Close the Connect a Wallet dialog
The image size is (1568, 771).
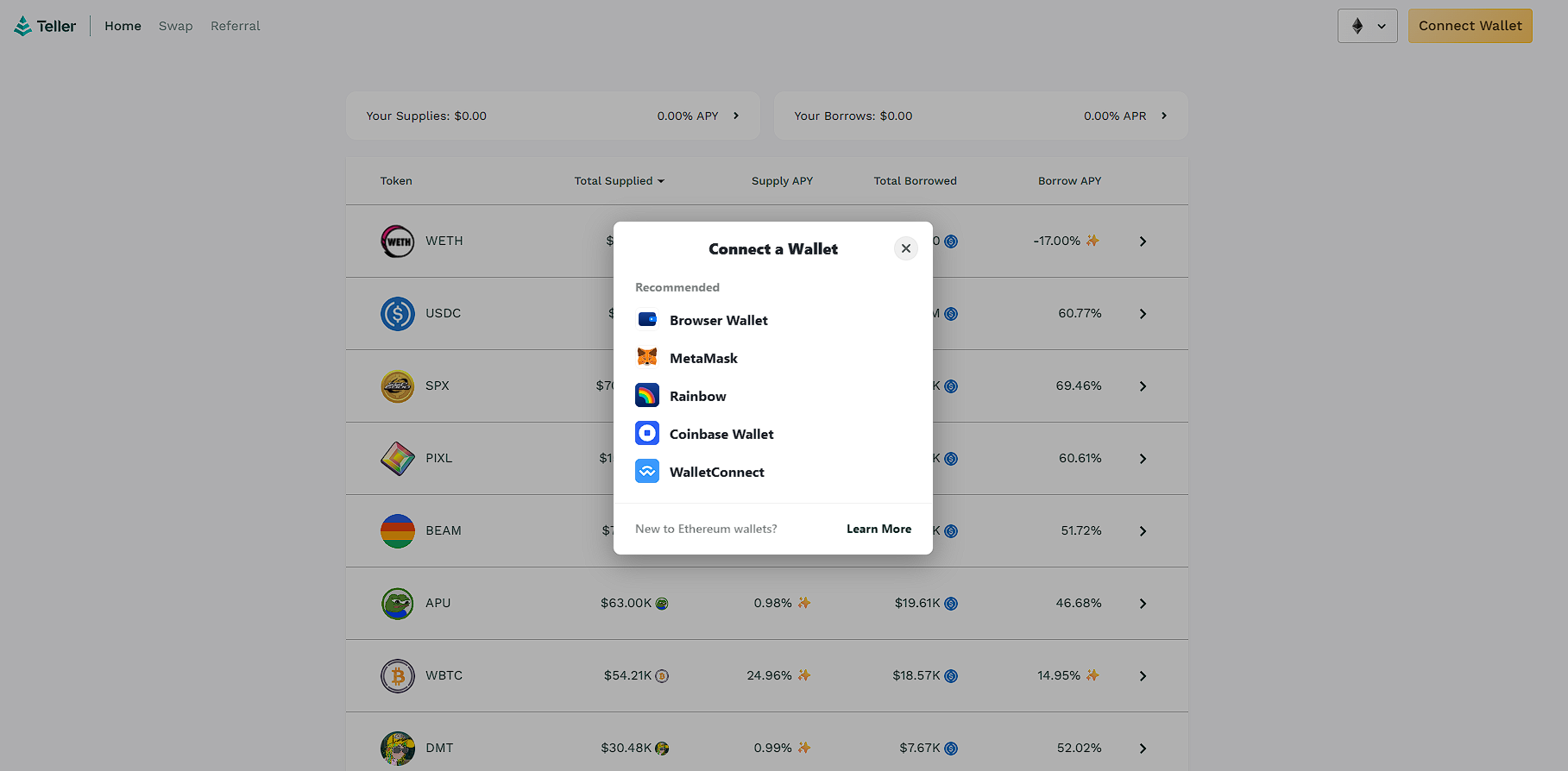(x=905, y=248)
